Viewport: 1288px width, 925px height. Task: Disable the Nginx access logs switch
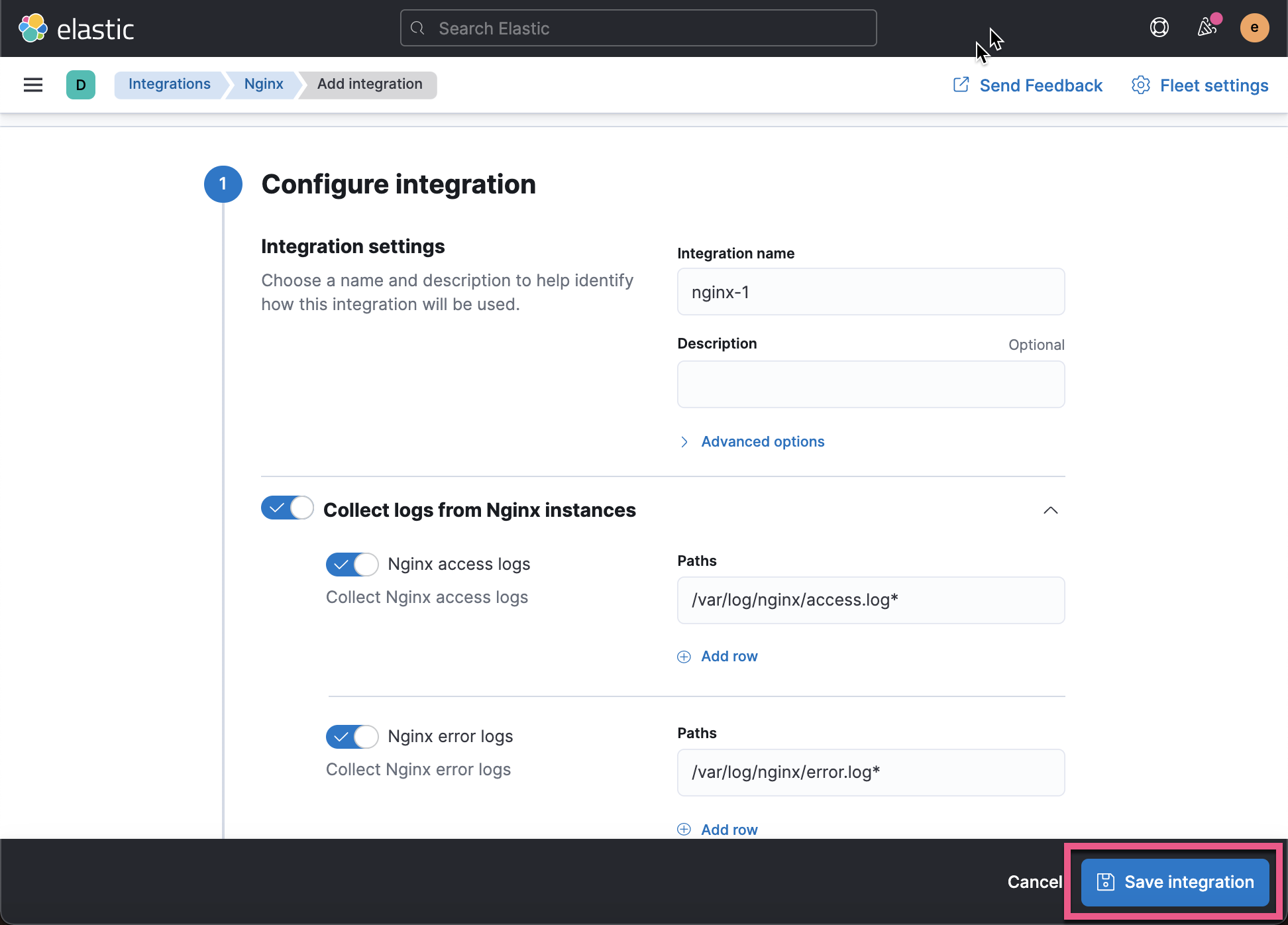(352, 565)
